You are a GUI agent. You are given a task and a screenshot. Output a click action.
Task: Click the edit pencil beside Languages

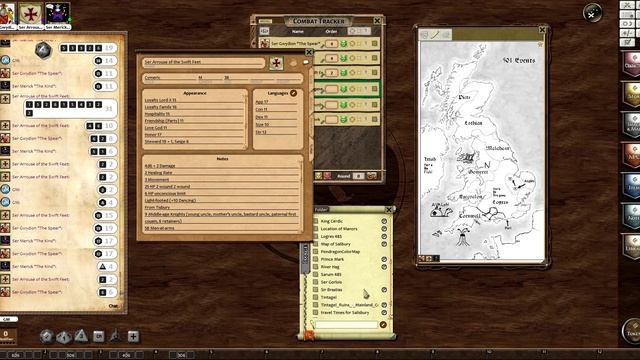click(x=293, y=93)
